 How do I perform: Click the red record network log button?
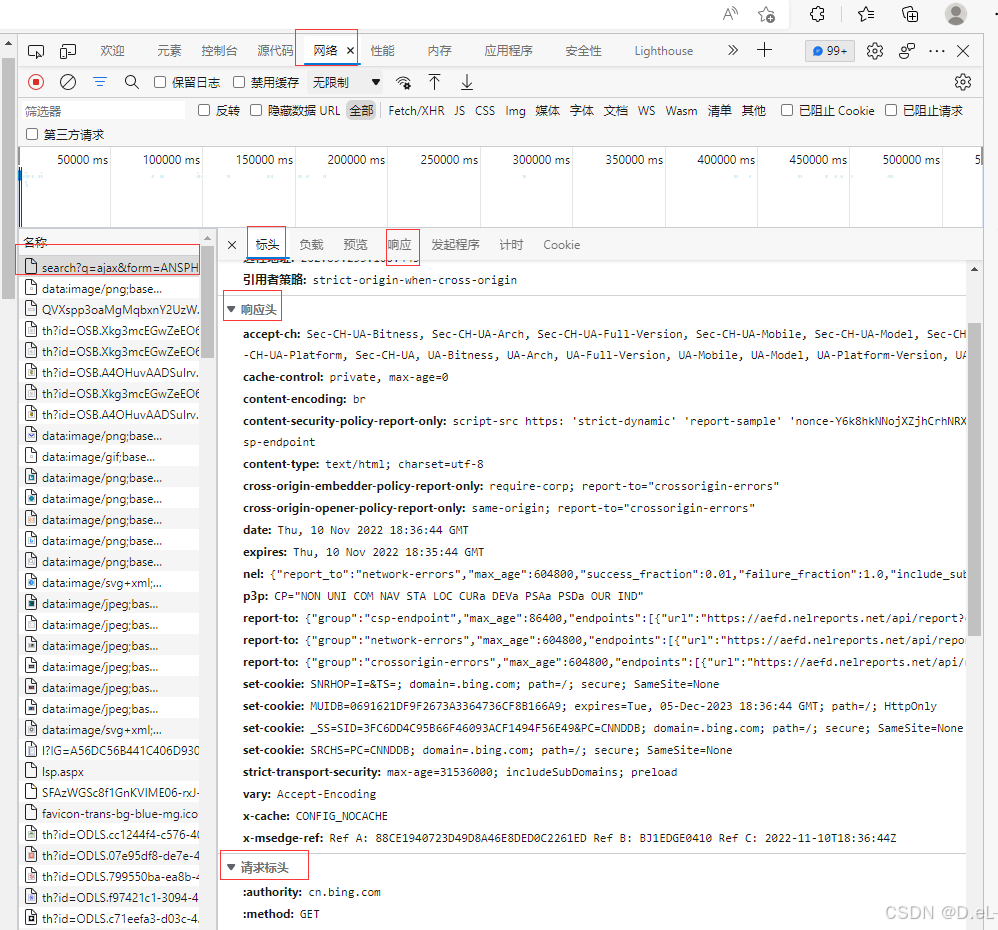(36, 82)
